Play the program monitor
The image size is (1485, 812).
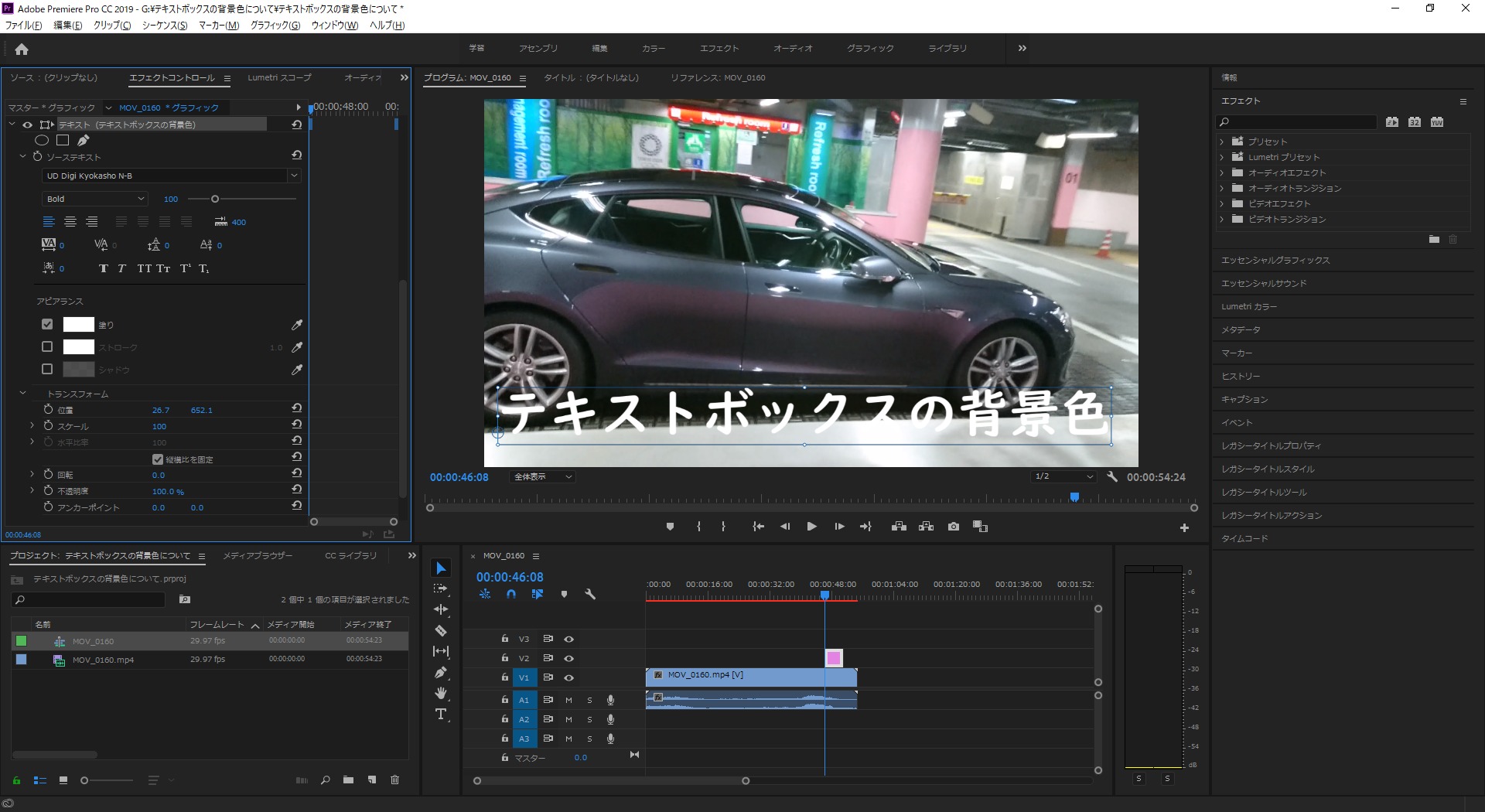pos(811,527)
